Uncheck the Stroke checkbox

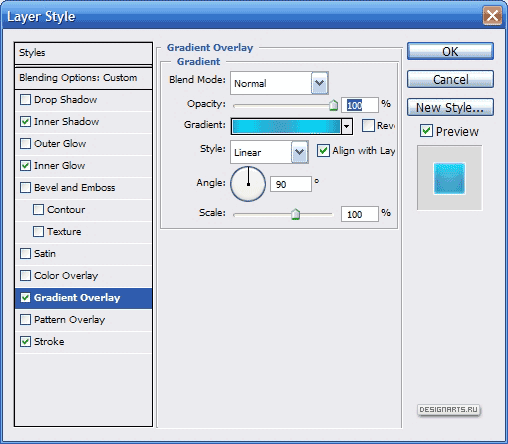click(25, 342)
